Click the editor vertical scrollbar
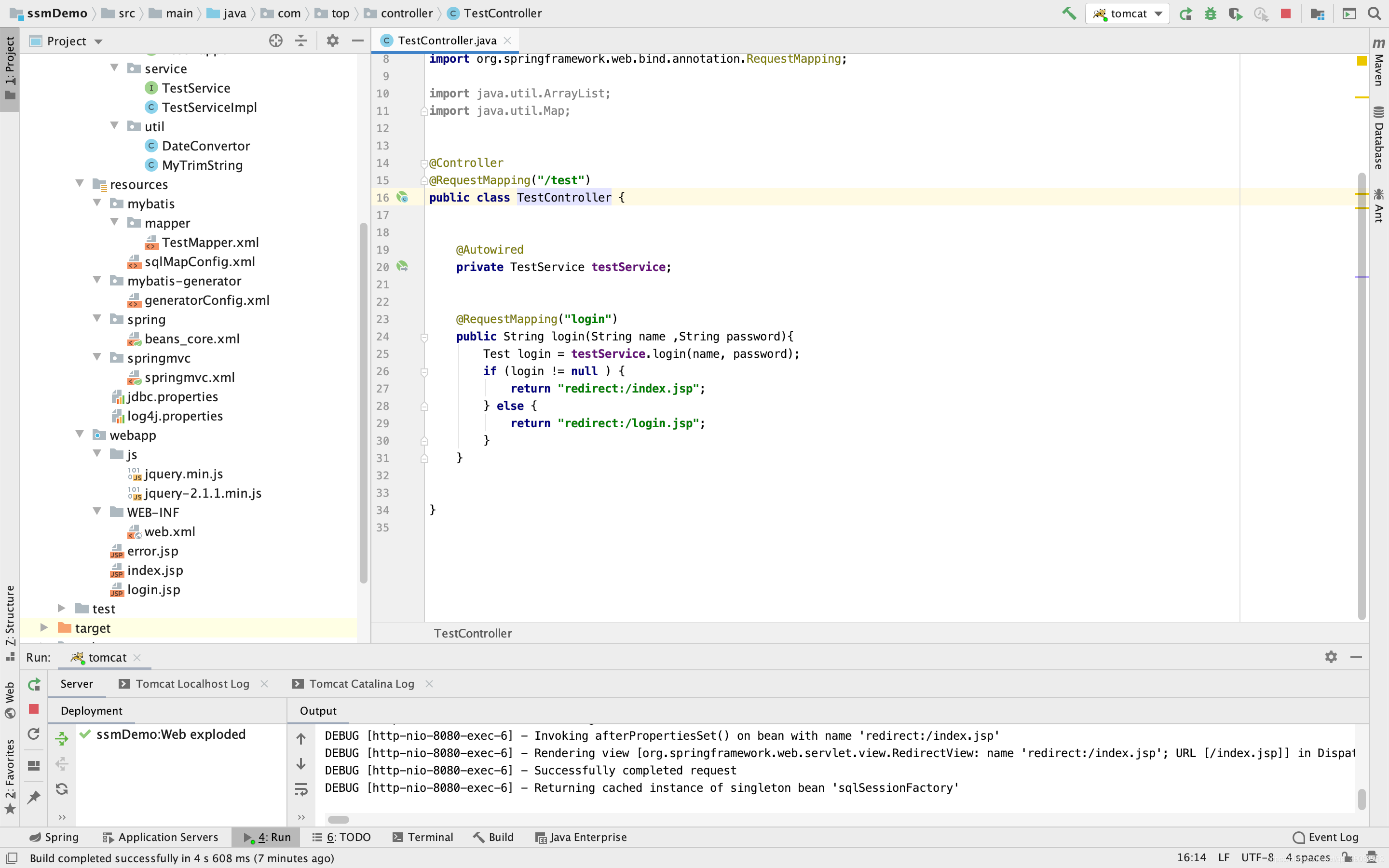1389x868 pixels. tap(1362, 396)
